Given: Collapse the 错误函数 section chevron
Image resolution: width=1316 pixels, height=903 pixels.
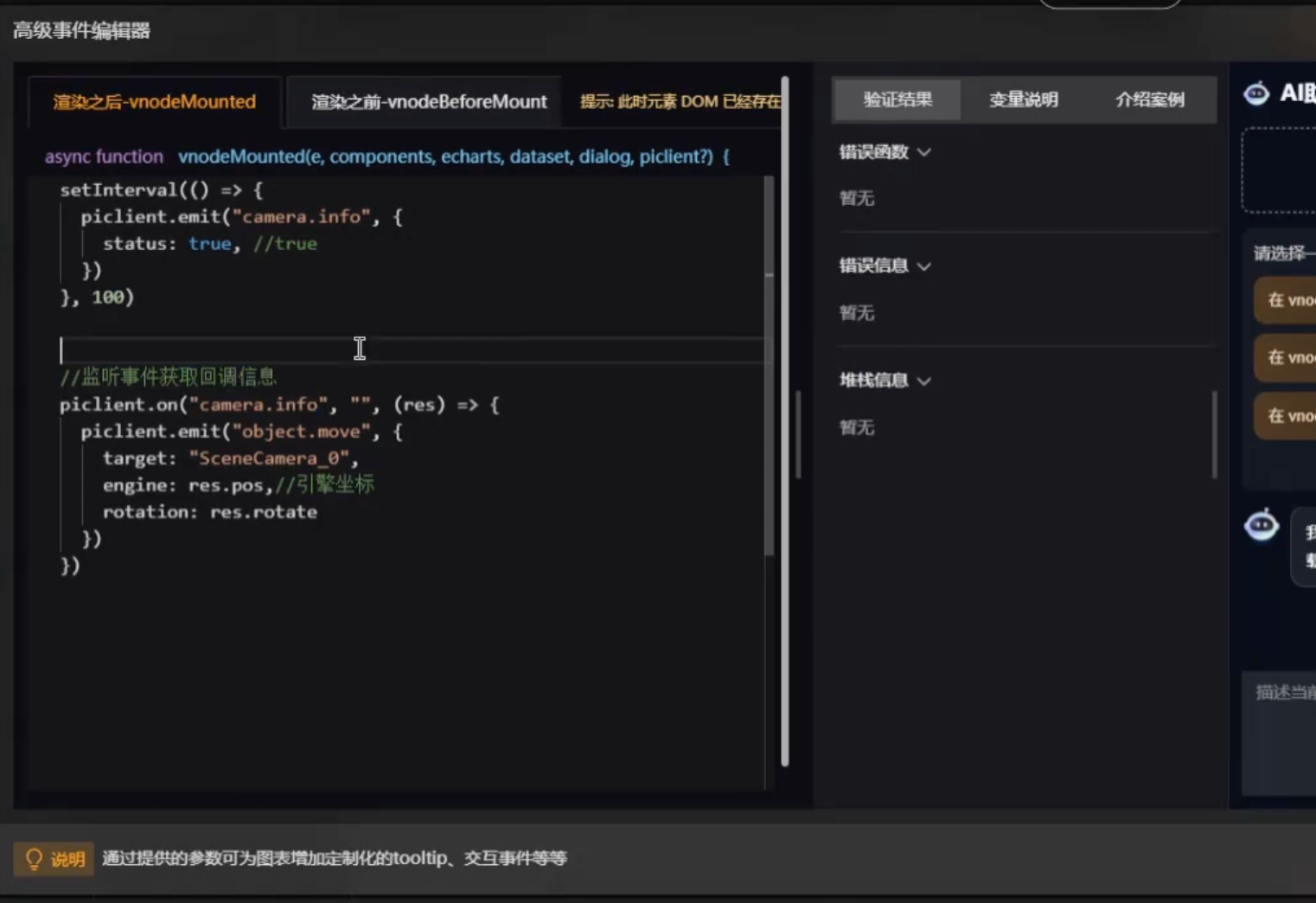Looking at the screenshot, I should coord(923,152).
